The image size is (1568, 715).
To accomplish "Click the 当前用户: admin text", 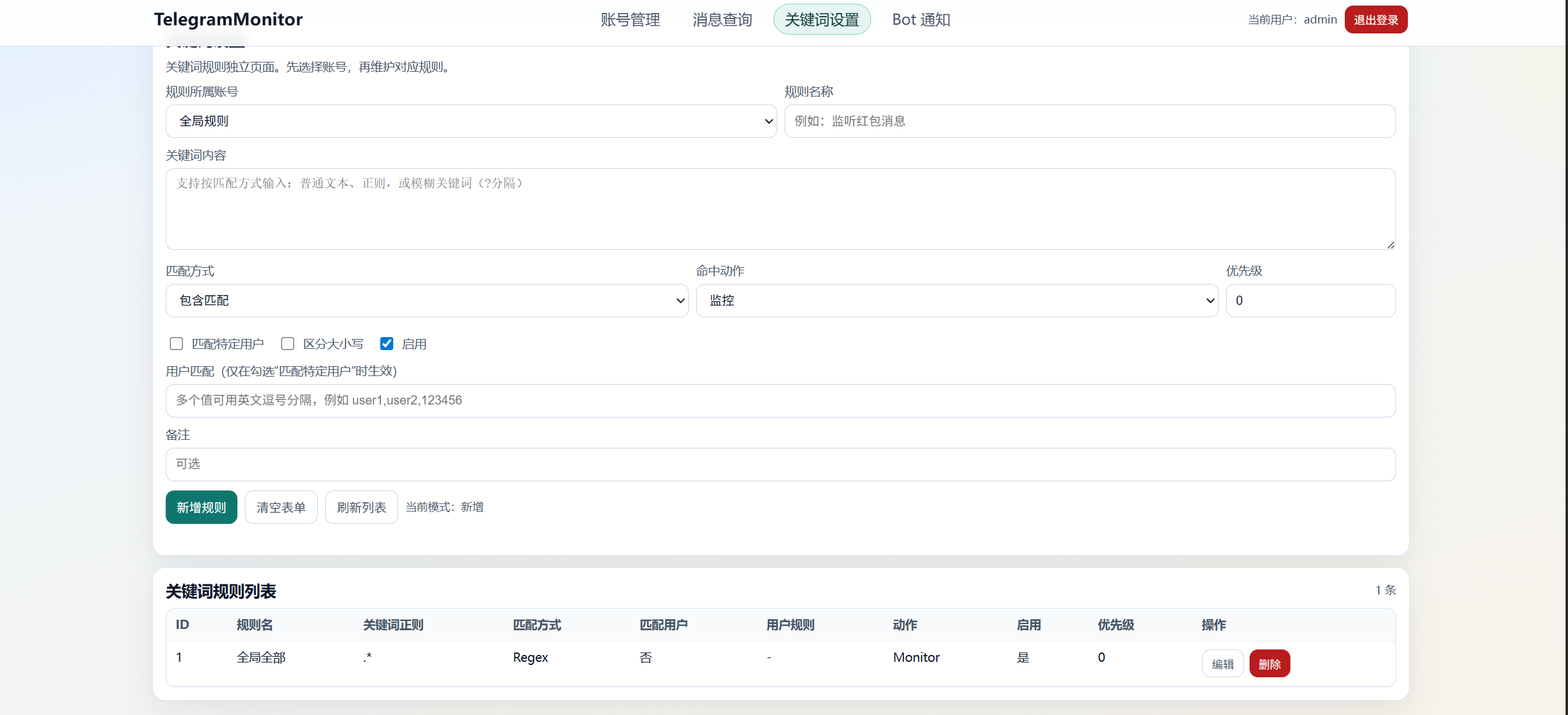I will coord(1292,20).
